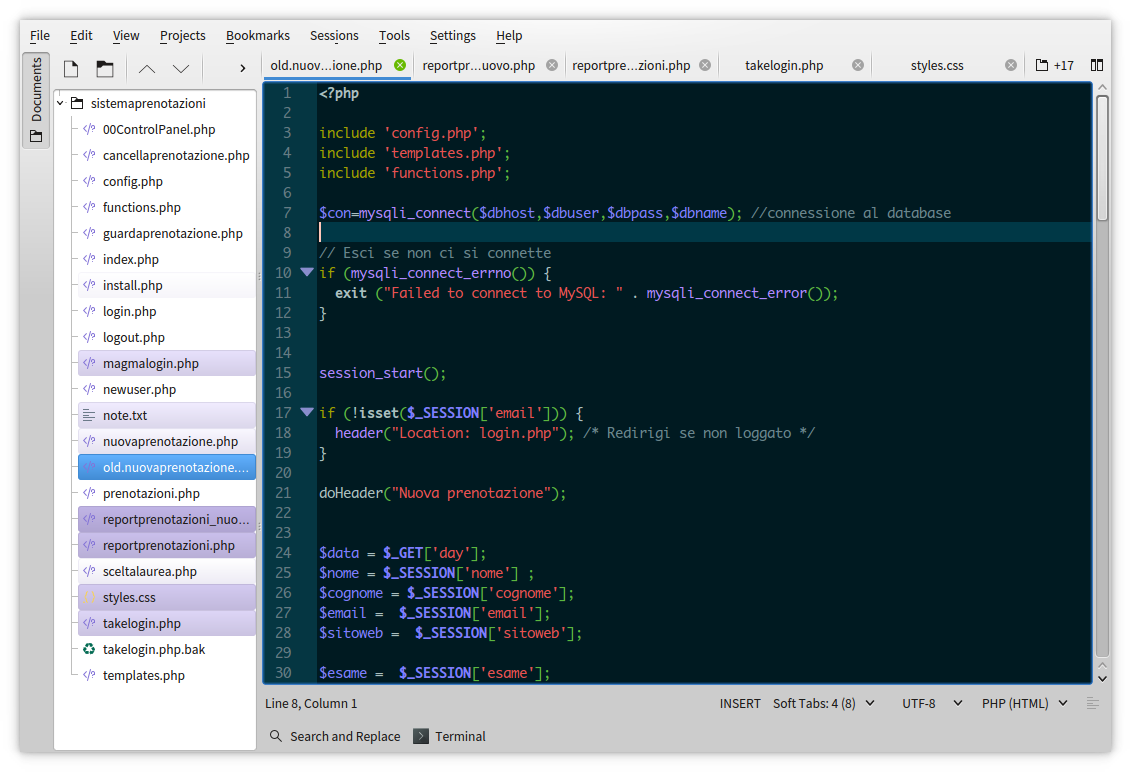Click the editor vertical scrollbar handle
The image size is (1131, 772).
pos(1102,157)
